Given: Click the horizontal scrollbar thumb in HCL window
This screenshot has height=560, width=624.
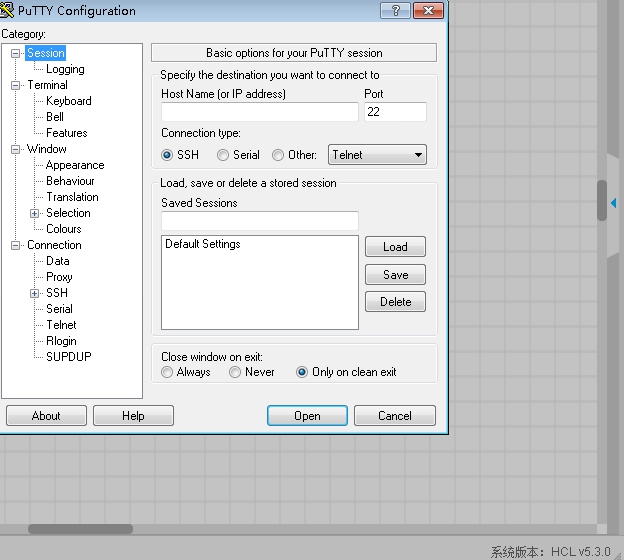Looking at the screenshot, I should coord(80,529).
